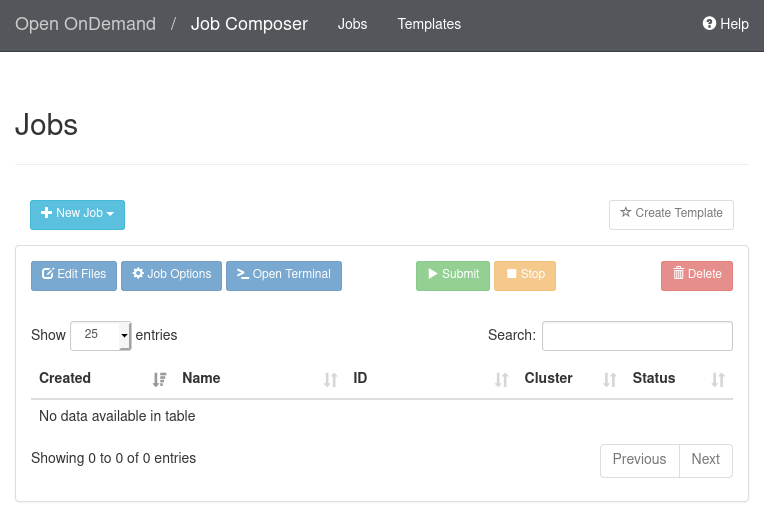Focus the Search input field
Screen dimensions: 764x505
[x=637, y=336]
